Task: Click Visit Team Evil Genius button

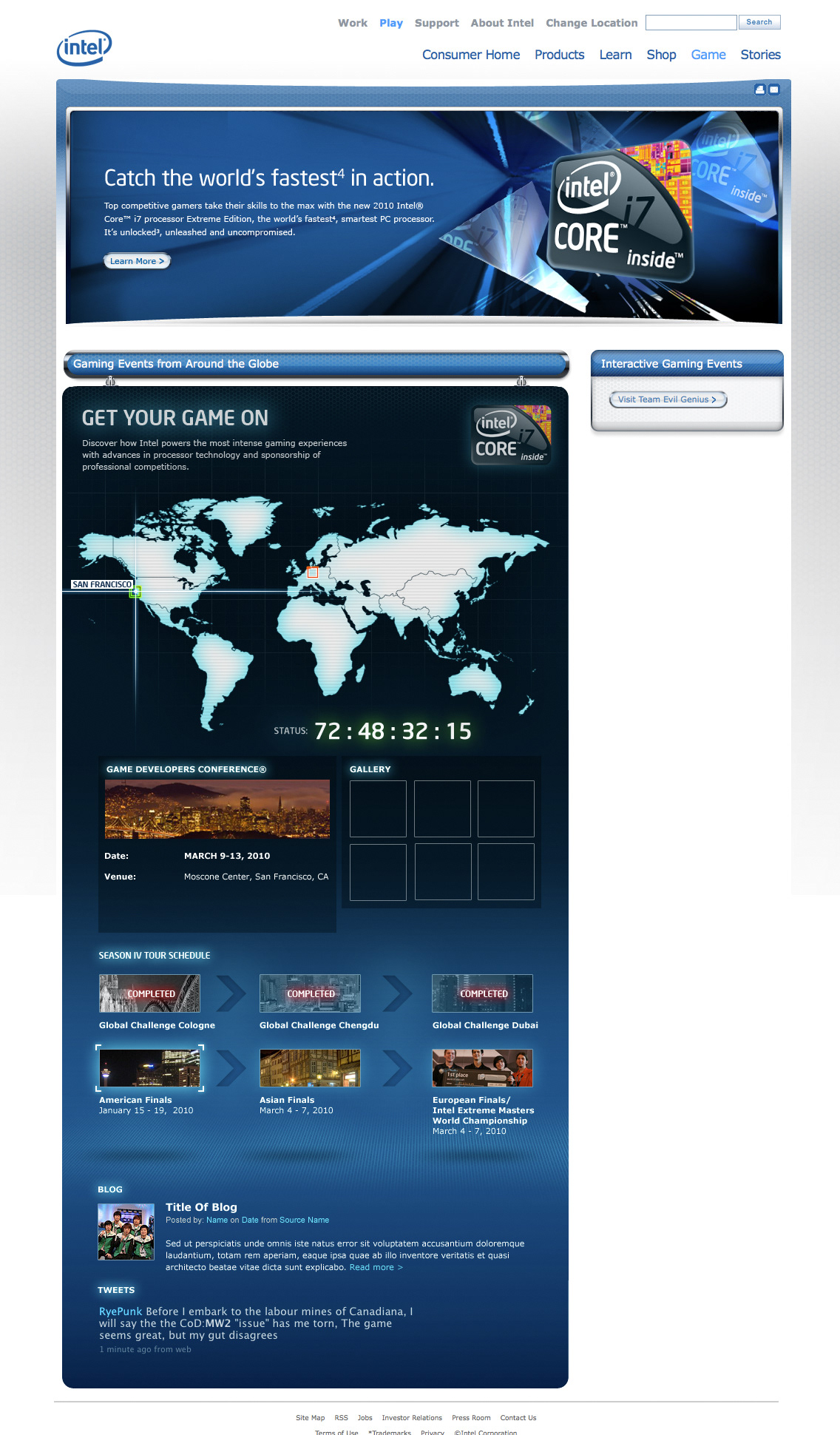Action: 668,399
